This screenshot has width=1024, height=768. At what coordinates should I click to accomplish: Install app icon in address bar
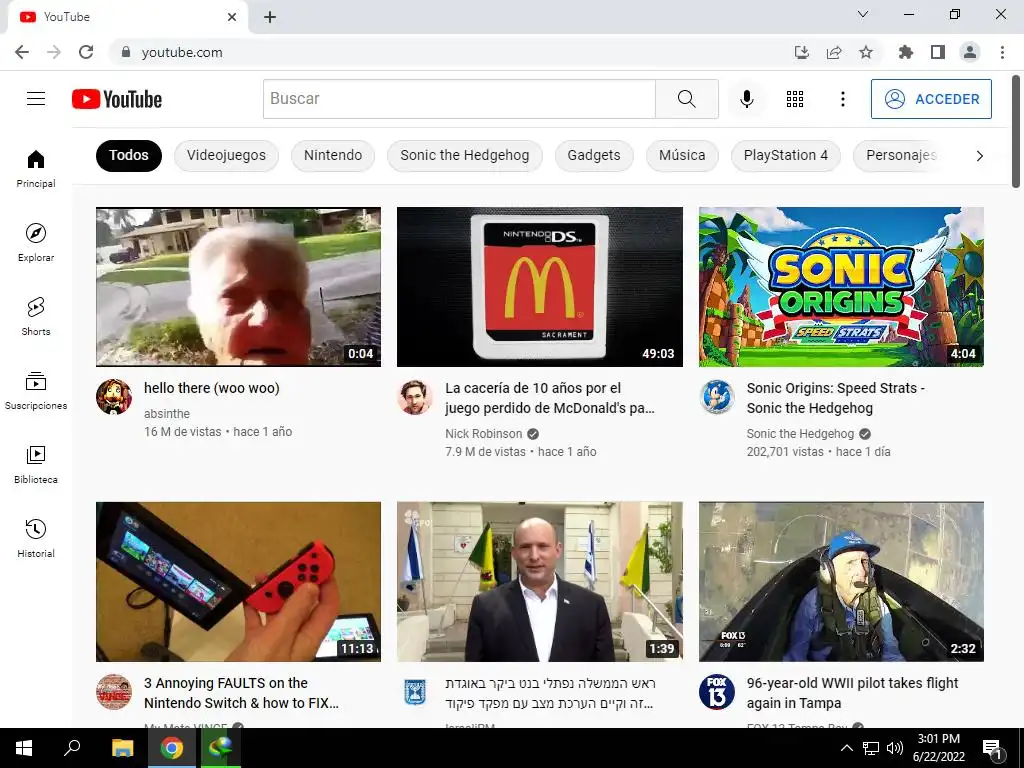click(802, 52)
